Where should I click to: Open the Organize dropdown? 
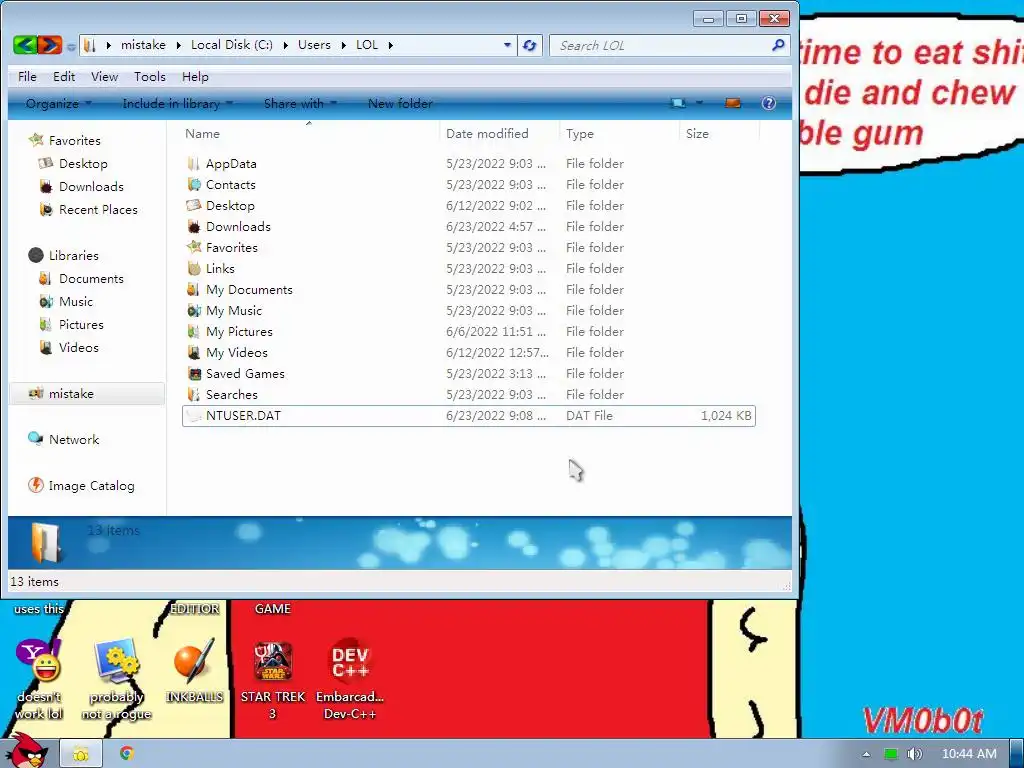click(x=59, y=103)
